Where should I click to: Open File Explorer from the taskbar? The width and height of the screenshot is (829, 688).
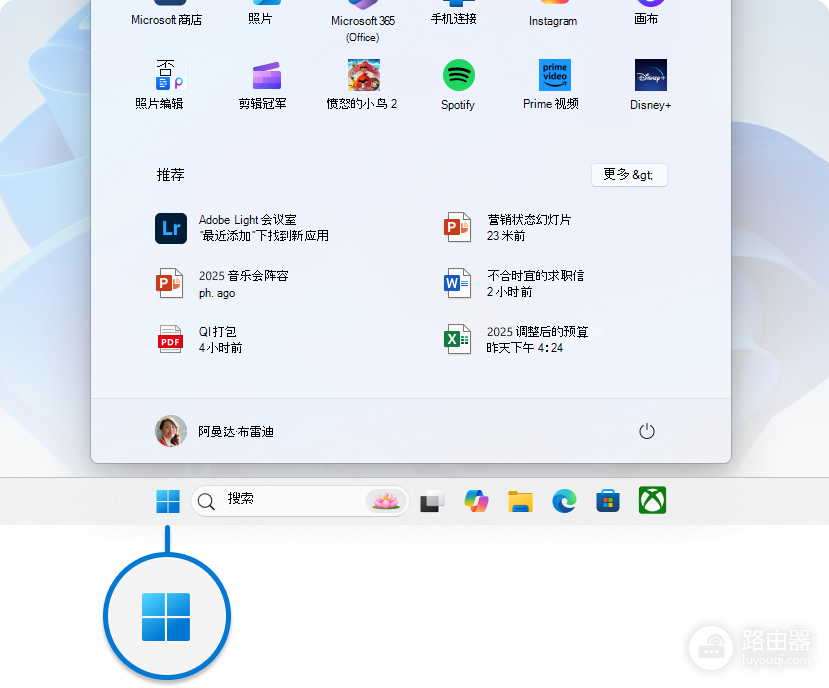coord(520,501)
